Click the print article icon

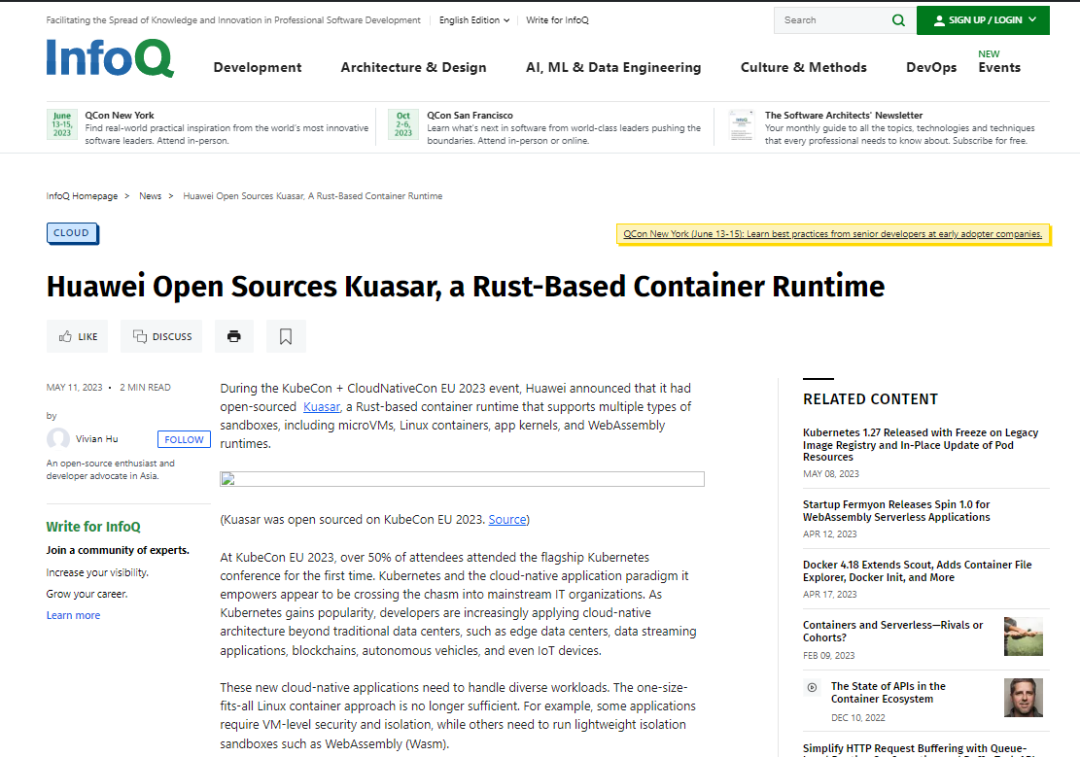click(x=234, y=336)
